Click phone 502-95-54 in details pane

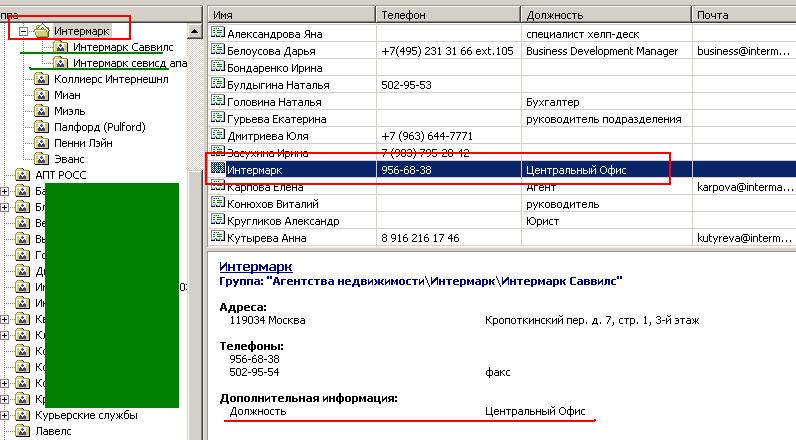[x=254, y=372]
